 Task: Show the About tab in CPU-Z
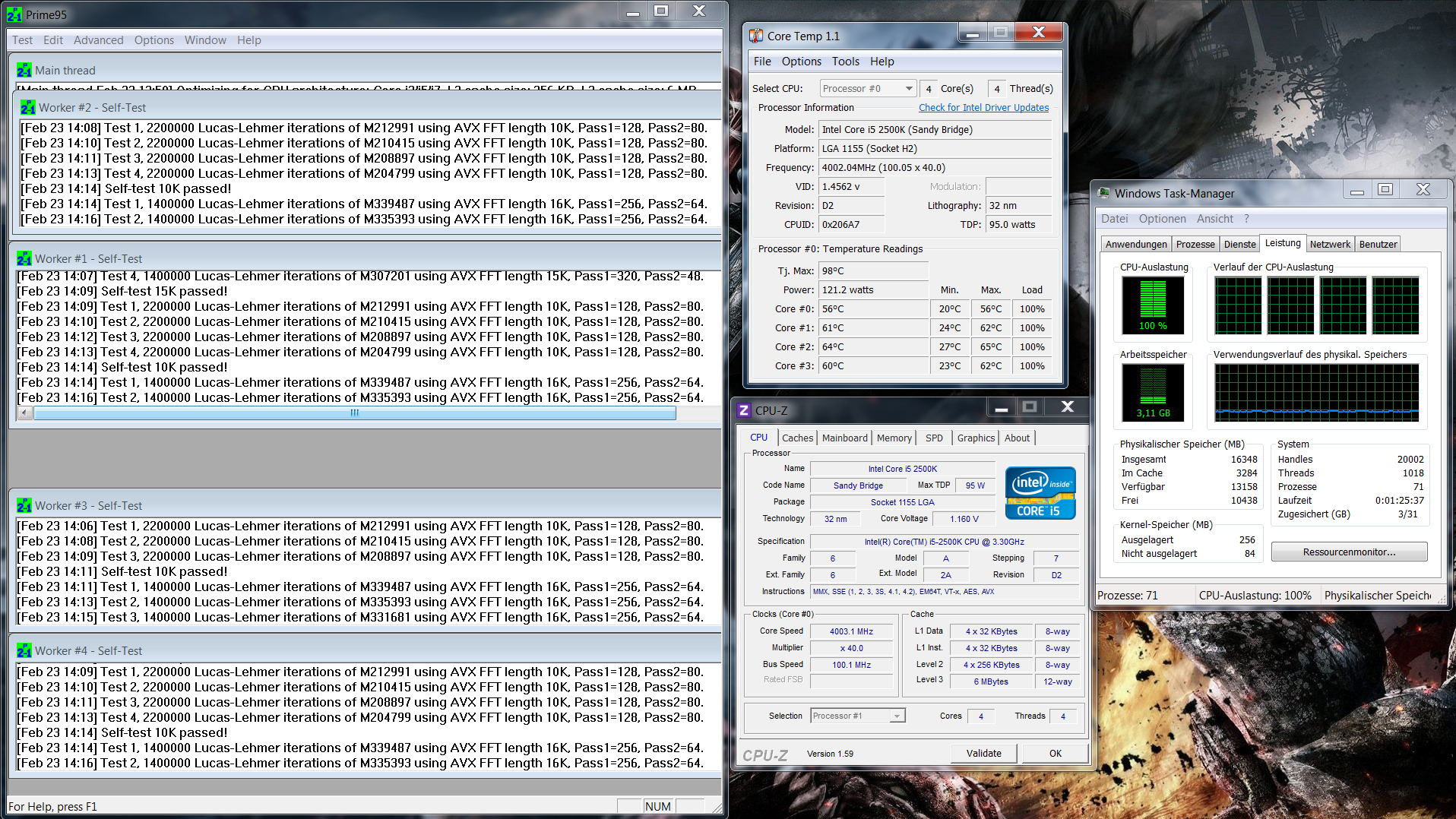tap(1018, 438)
